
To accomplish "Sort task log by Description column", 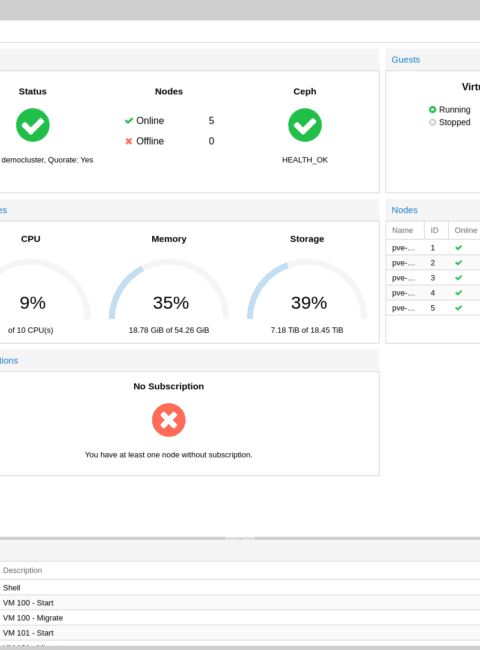I will click(240, 570).
